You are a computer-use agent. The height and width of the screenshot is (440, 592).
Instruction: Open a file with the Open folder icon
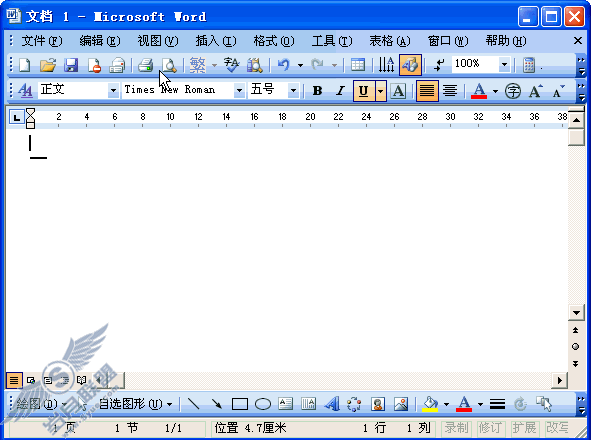[48, 65]
